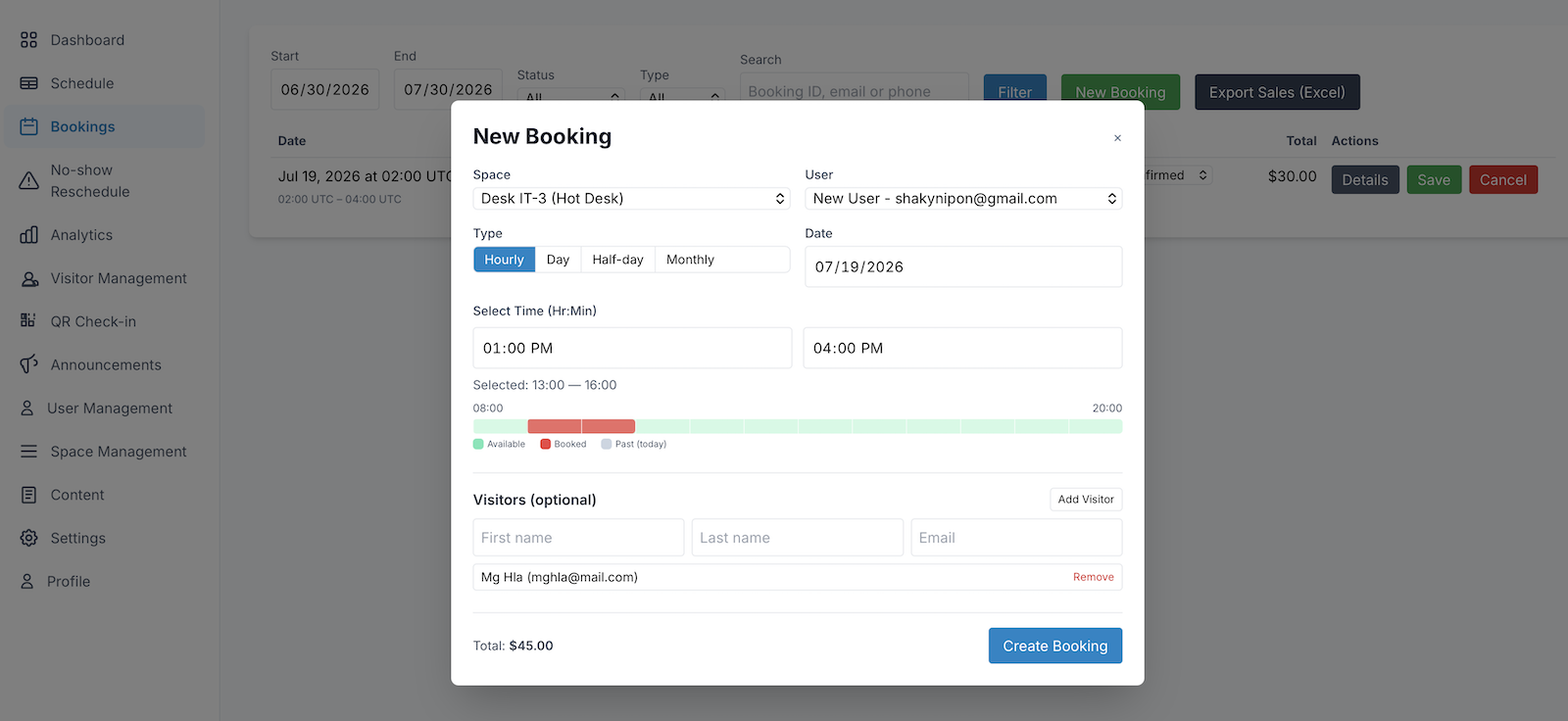Click the Visitor Management person icon

29,278
